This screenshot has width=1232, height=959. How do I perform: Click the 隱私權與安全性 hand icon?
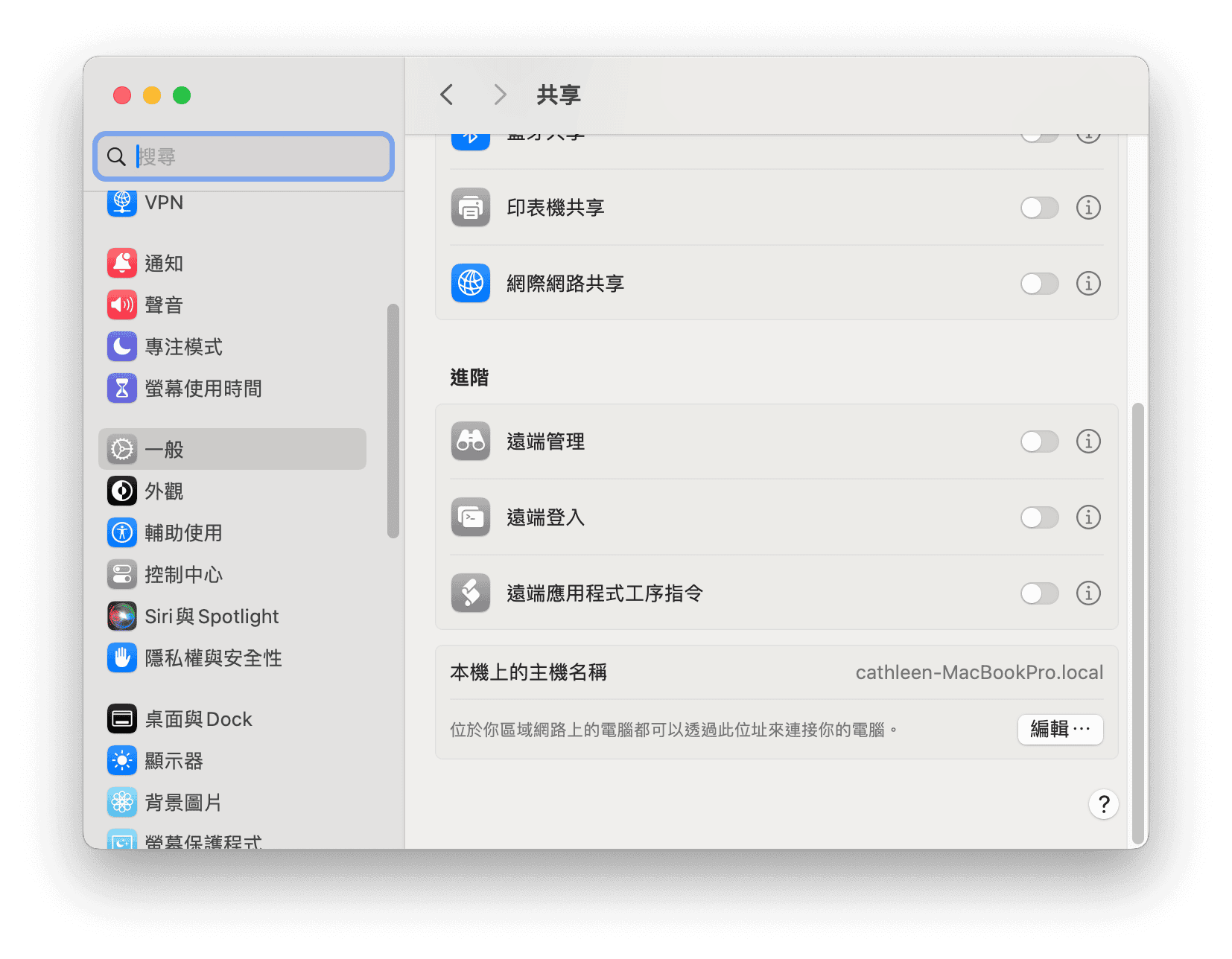pyautogui.click(x=122, y=657)
